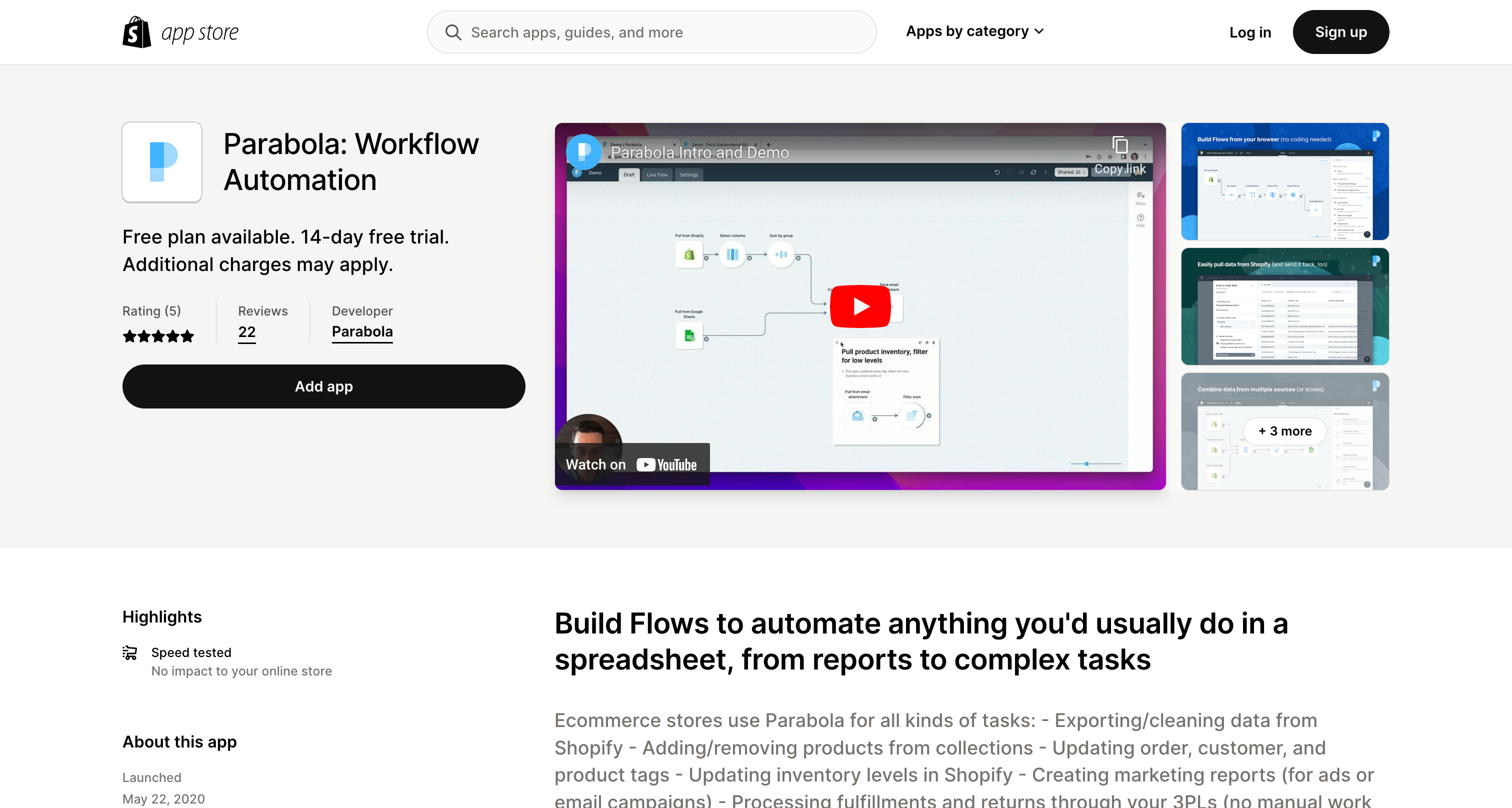Open the Easily pull data from Shopify screenshot
This screenshot has width=1512, height=808.
point(1285,306)
